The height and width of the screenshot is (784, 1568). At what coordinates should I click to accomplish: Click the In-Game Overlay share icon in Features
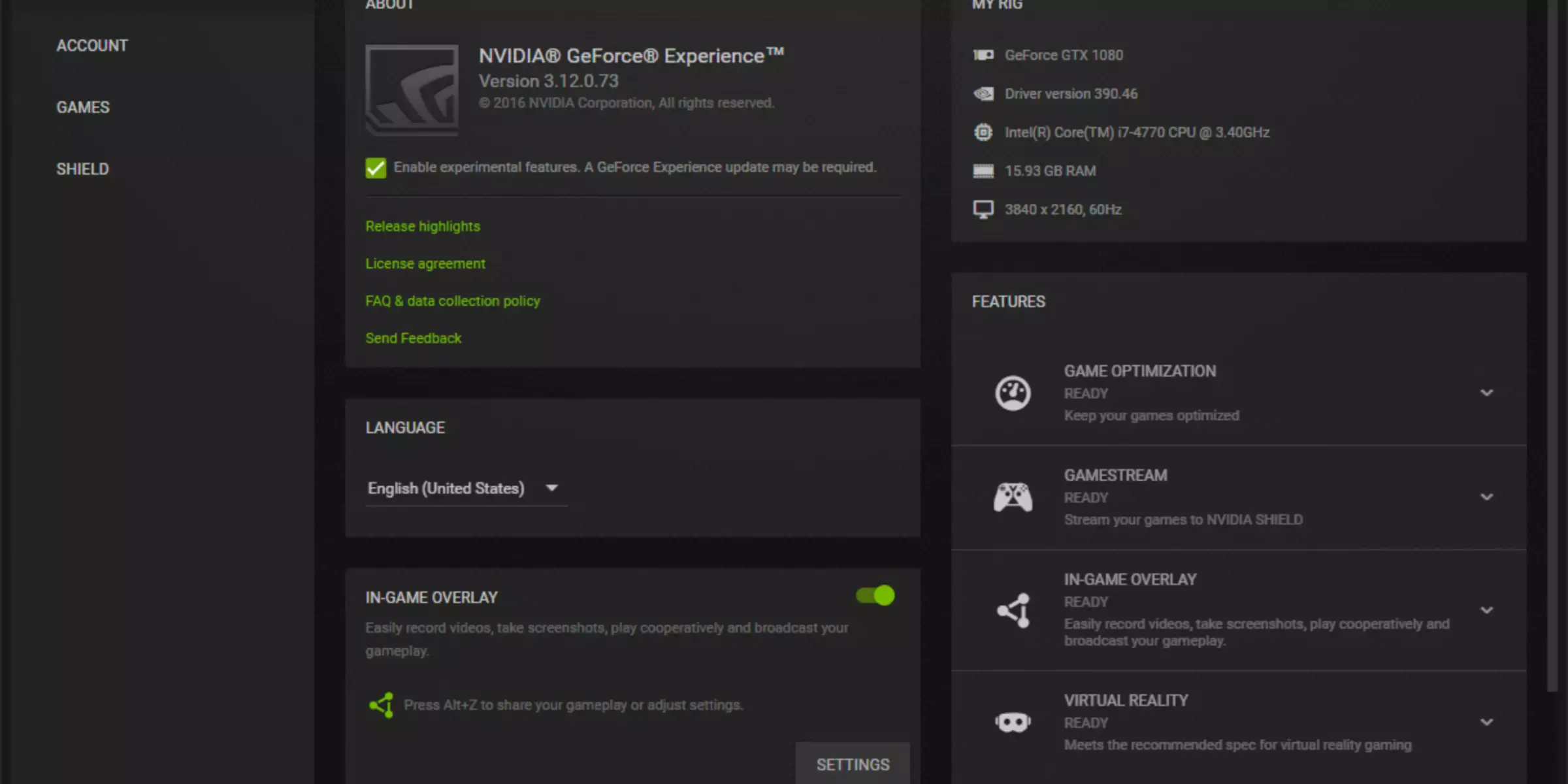(x=1014, y=610)
